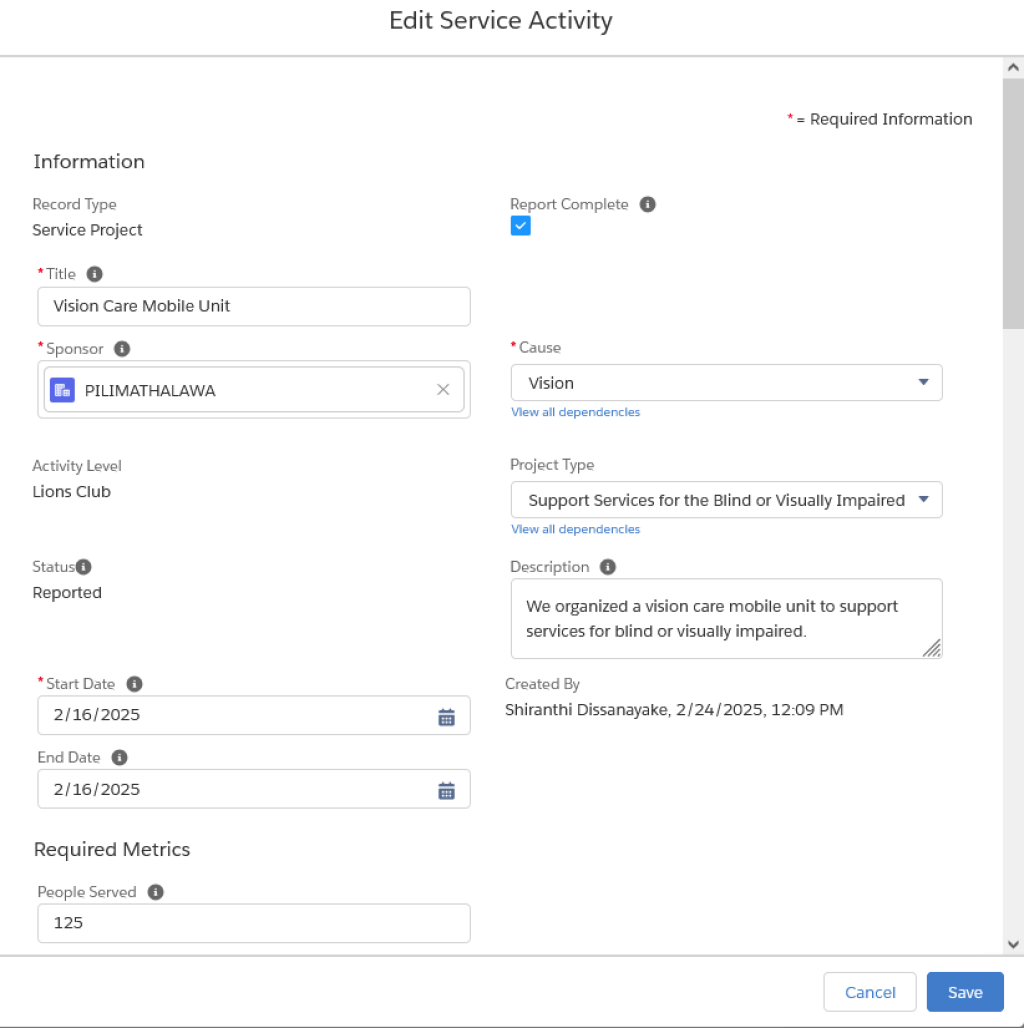Click View all dependencies under Cause
Viewport: 1024px width, 1028px height.
click(x=575, y=412)
